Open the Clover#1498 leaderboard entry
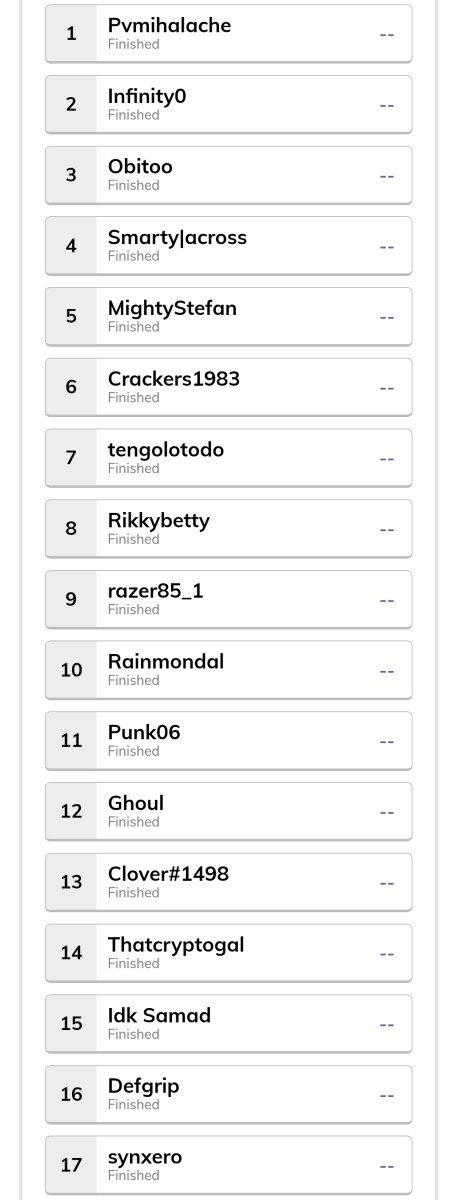The width and height of the screenshot is (454, 1200). click(228, 882)
